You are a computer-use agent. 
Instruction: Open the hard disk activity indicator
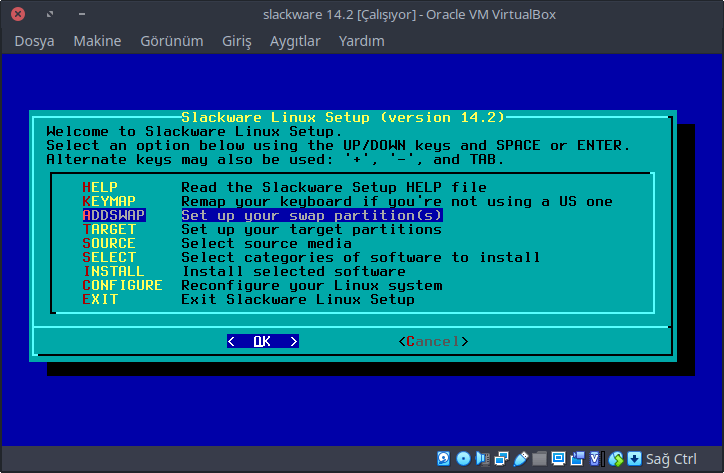coord(444,459)
